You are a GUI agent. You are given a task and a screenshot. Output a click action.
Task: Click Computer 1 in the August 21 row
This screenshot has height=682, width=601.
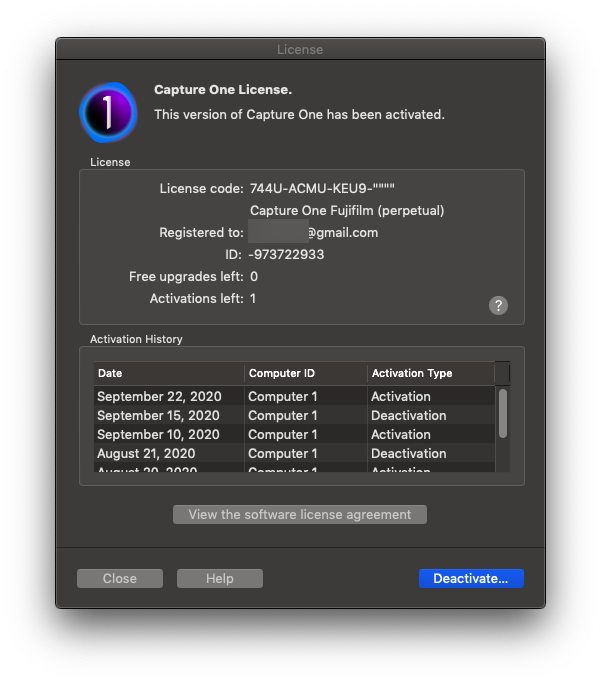(283, 454)
